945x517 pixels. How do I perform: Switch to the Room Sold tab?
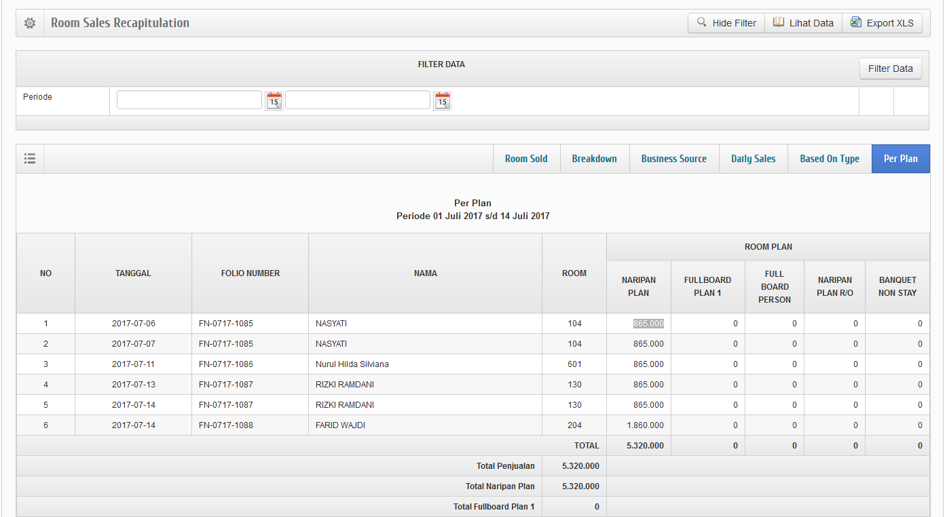pyautogui.click(x=526, y=159)
